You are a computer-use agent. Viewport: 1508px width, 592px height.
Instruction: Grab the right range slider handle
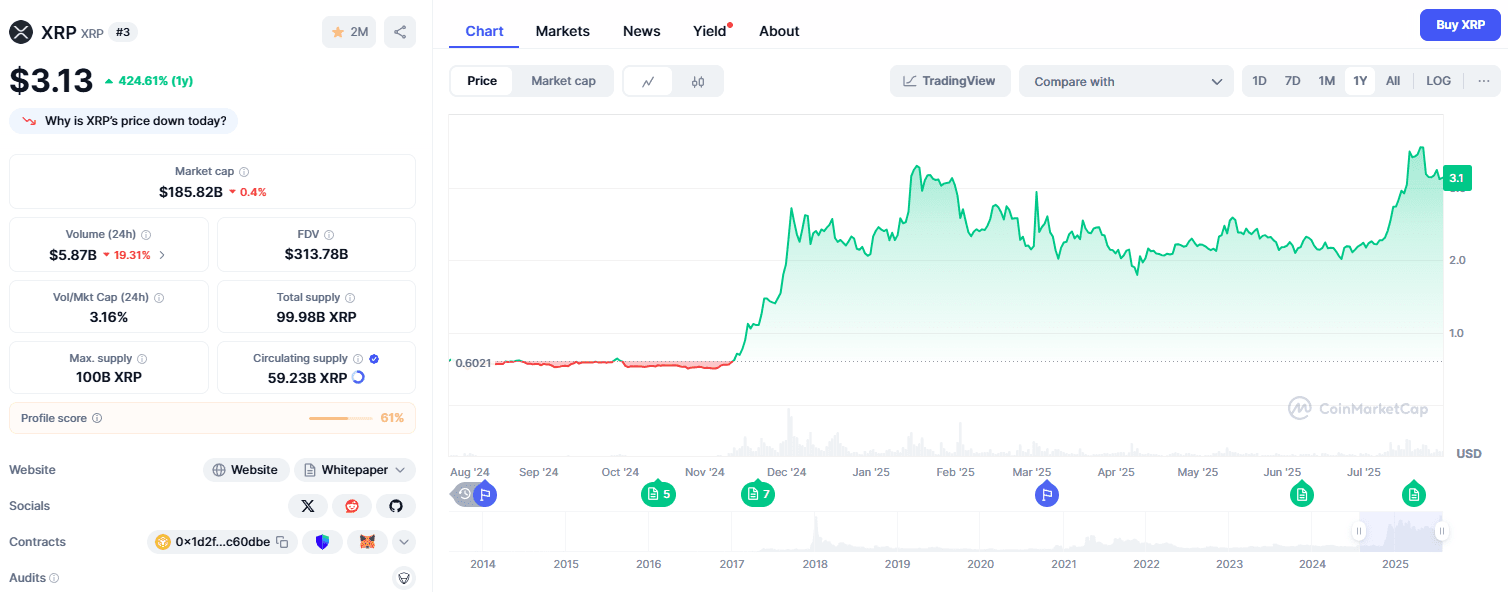1441,532
